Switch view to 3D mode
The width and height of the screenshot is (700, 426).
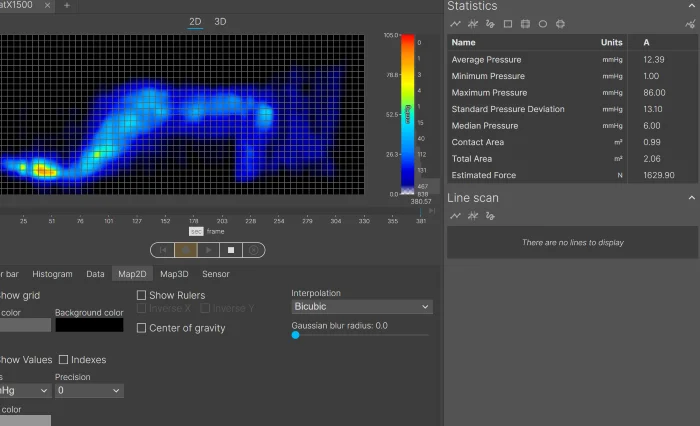220,21
